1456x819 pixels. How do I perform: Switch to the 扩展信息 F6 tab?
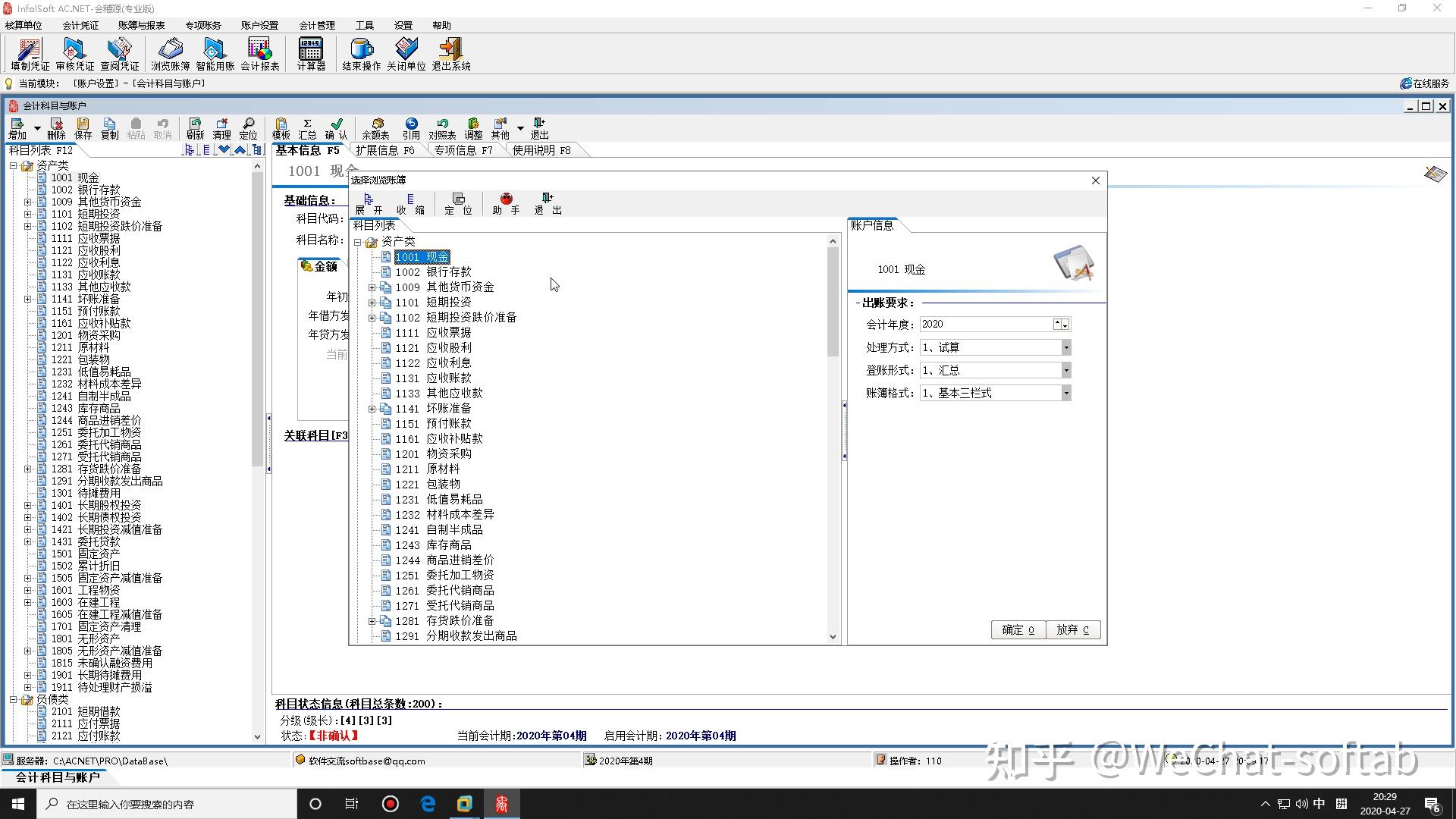point(385,150)
